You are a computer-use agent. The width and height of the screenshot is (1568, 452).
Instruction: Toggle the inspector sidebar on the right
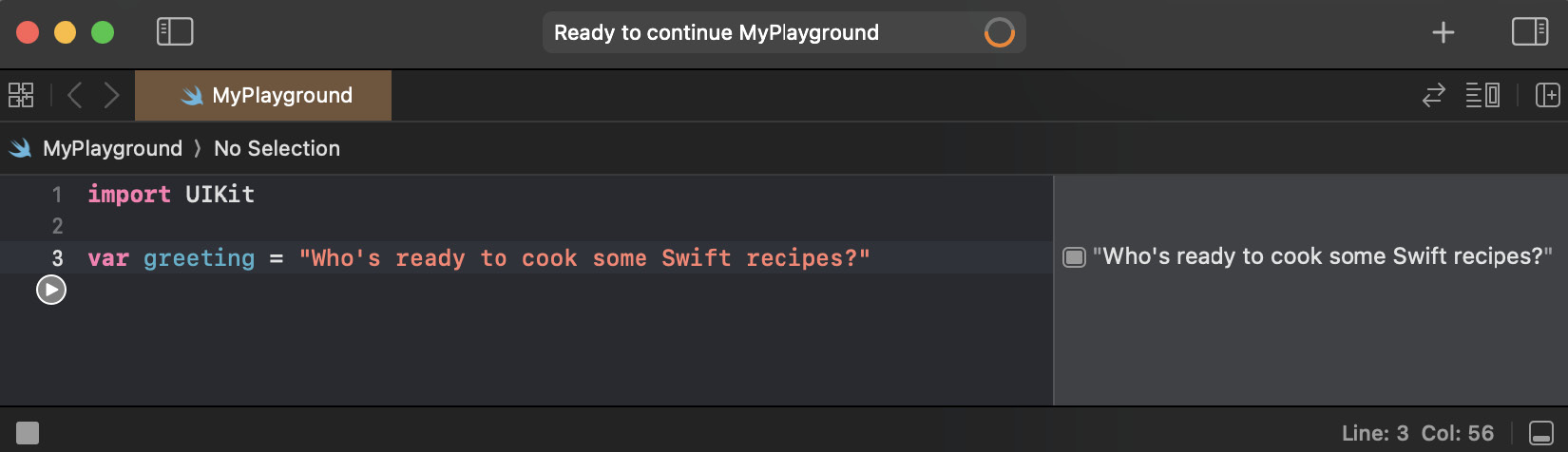point(1530,32)
